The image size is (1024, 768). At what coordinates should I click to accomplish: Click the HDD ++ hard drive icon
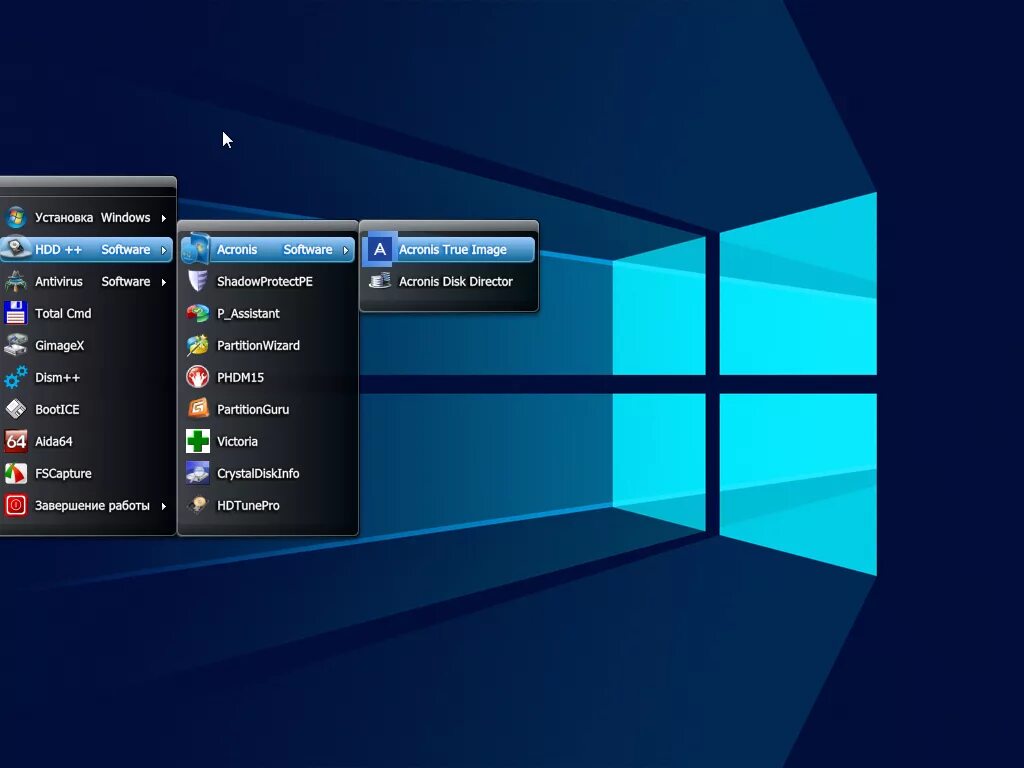[16, 249]
